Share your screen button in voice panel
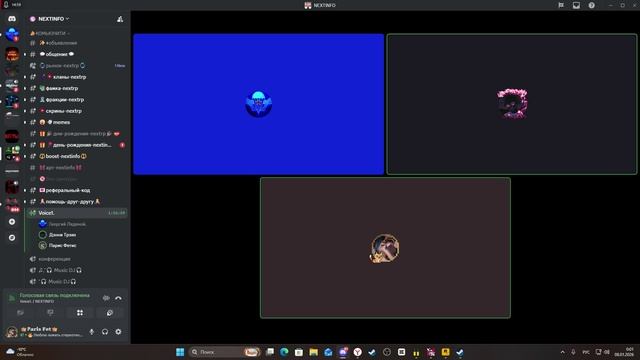 pyautogui.click(x=50, y=313)
